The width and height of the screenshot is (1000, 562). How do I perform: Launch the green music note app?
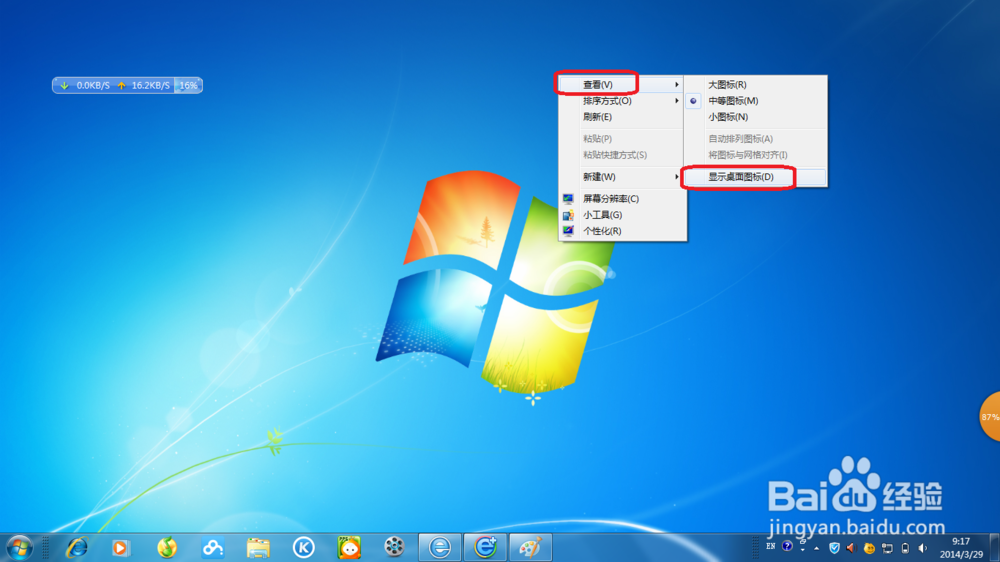167,547
